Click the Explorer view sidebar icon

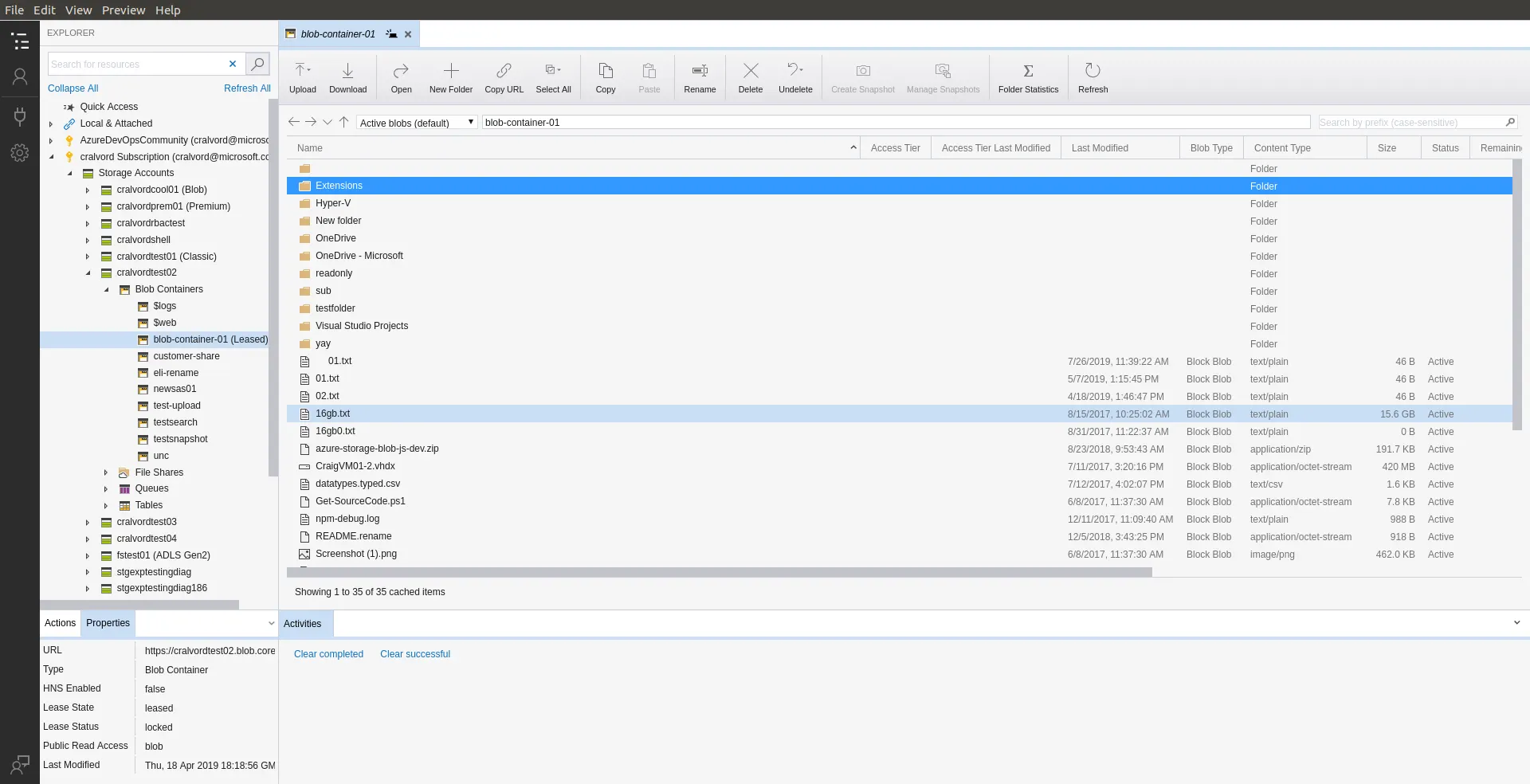tap(20, 41)
